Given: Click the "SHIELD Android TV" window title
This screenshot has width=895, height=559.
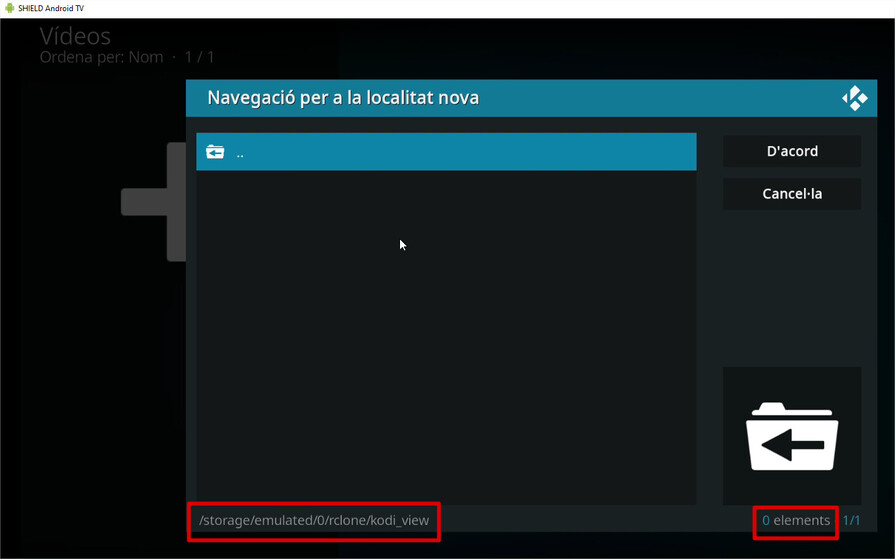Looking at the screenshot, I should pyautogui.click(x=51, y=9).
